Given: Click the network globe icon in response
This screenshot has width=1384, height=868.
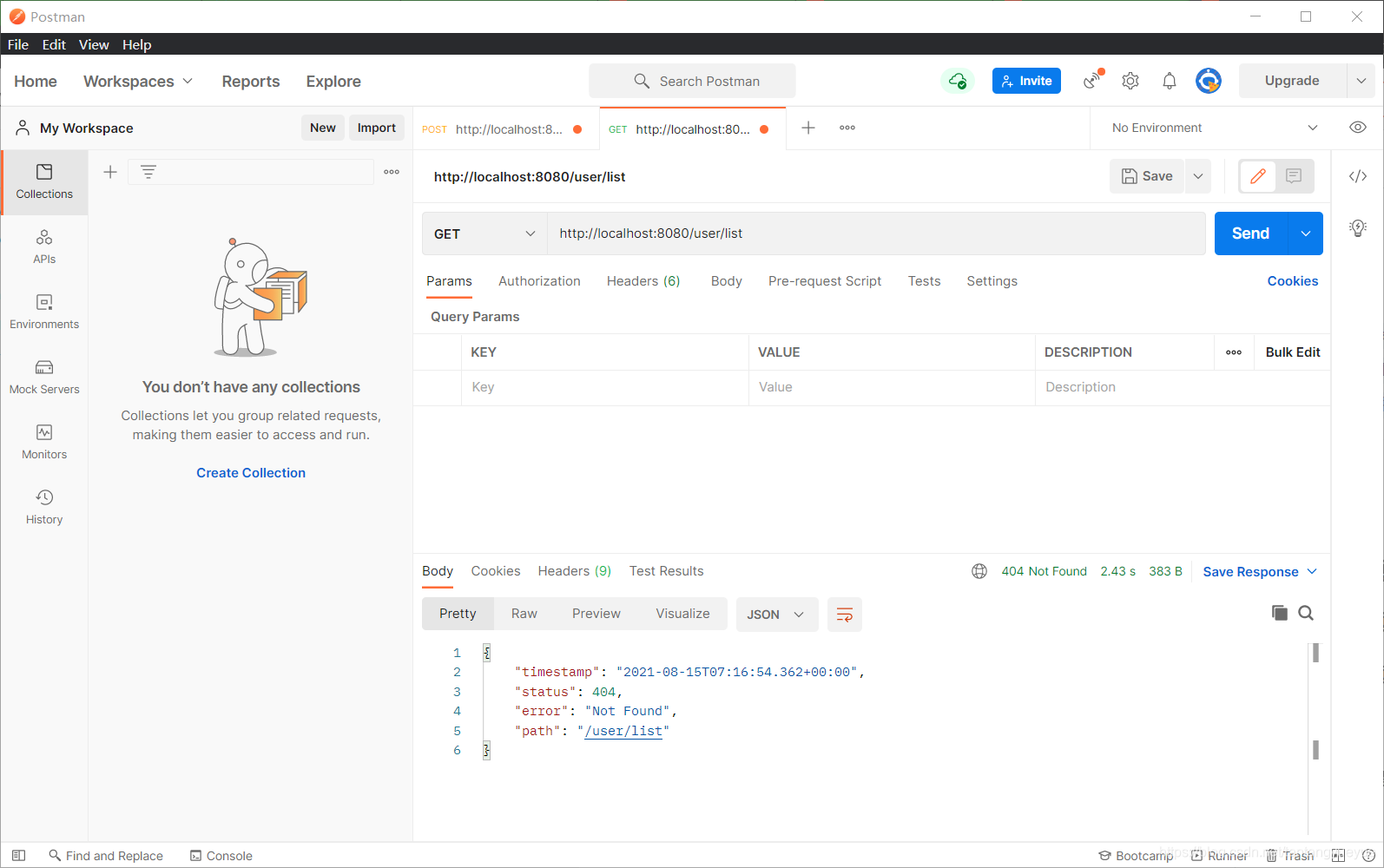Looking at the screenshot, I should (979, 571).
